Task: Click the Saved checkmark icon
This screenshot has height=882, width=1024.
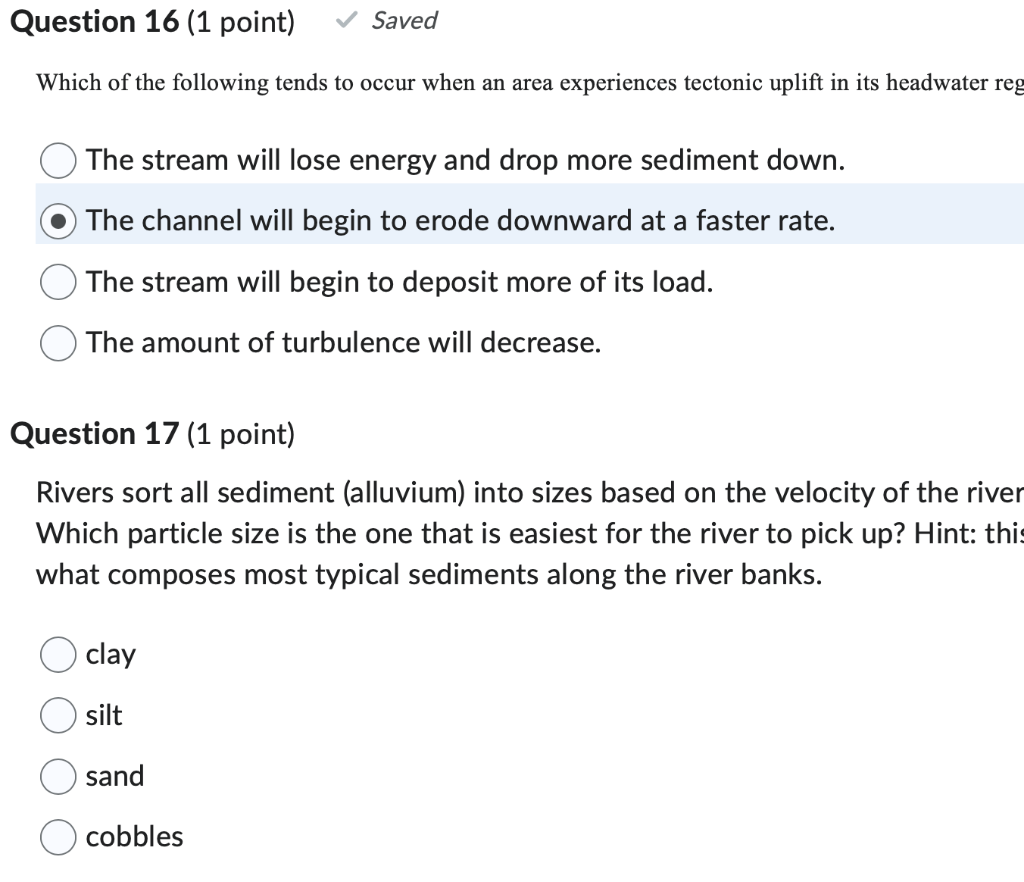Action: (347, 20)
